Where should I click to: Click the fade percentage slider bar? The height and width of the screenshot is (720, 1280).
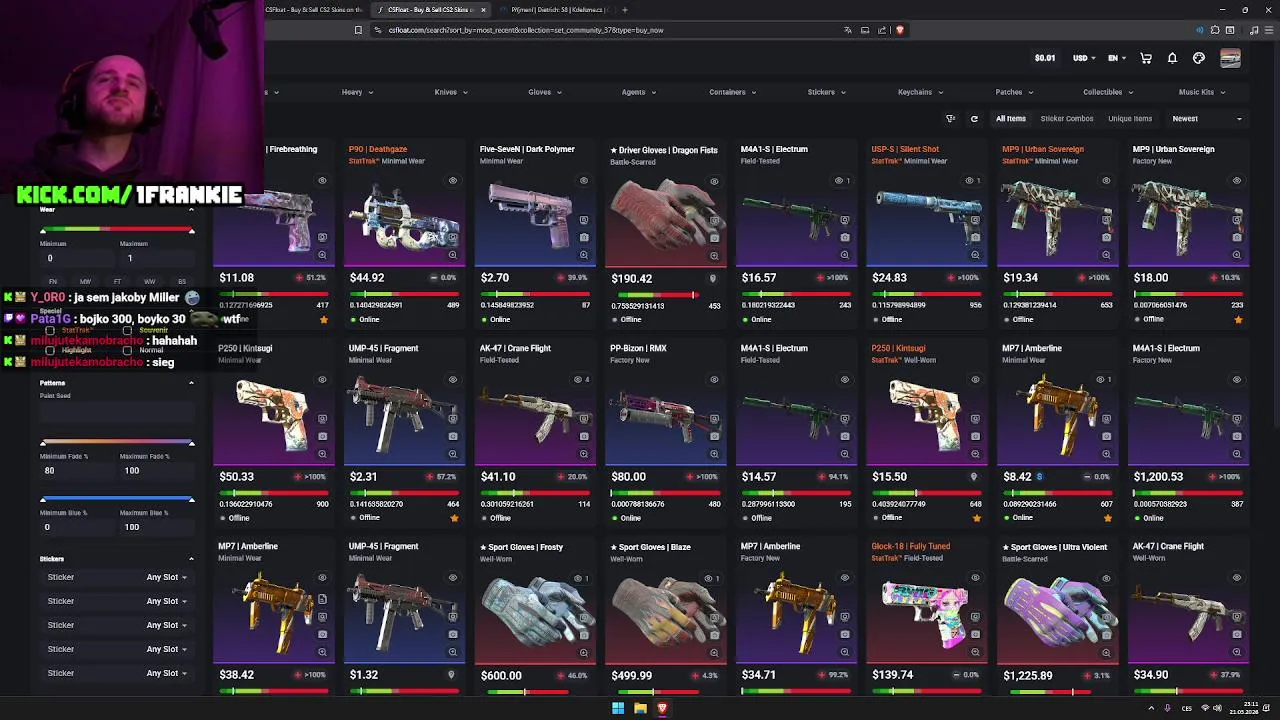click(x=117, y=442)
